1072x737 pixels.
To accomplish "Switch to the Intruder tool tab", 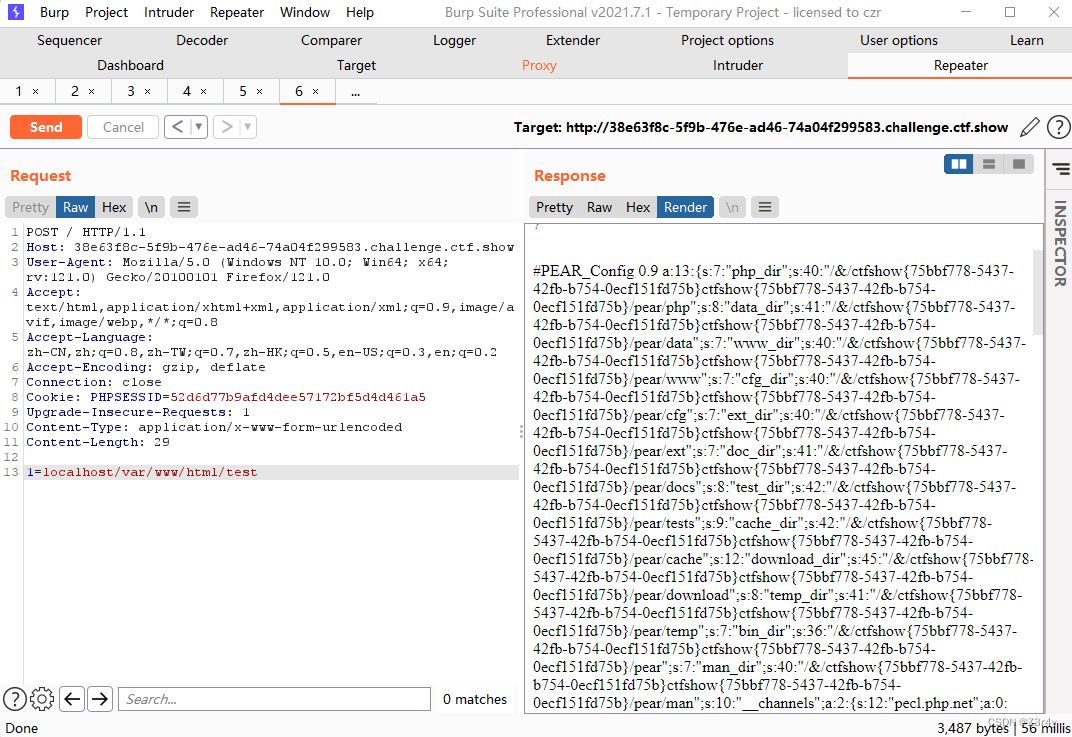I will (x=738, y=66).
